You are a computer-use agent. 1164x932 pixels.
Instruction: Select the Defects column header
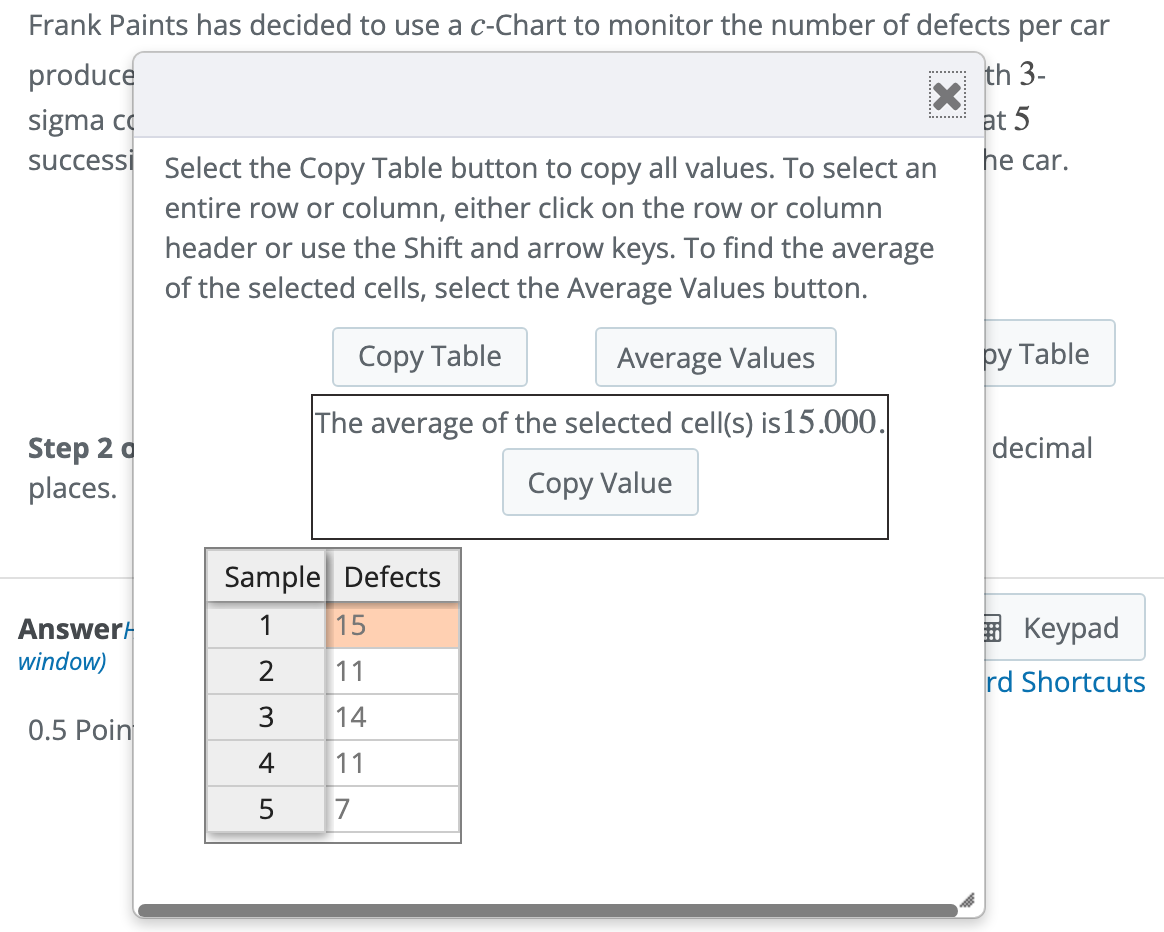pos(392,576)
